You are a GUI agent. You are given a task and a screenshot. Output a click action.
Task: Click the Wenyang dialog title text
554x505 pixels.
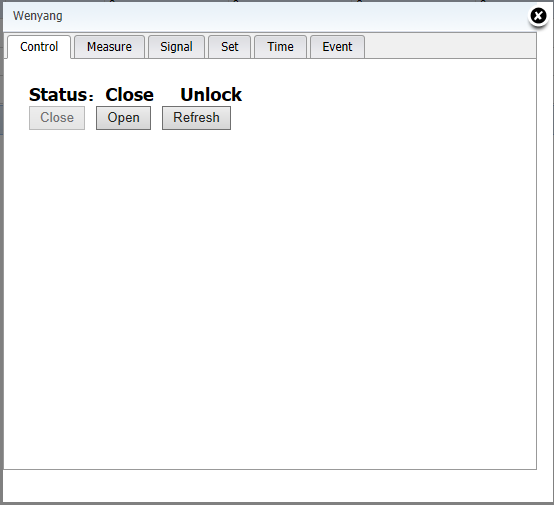(38, 16)
